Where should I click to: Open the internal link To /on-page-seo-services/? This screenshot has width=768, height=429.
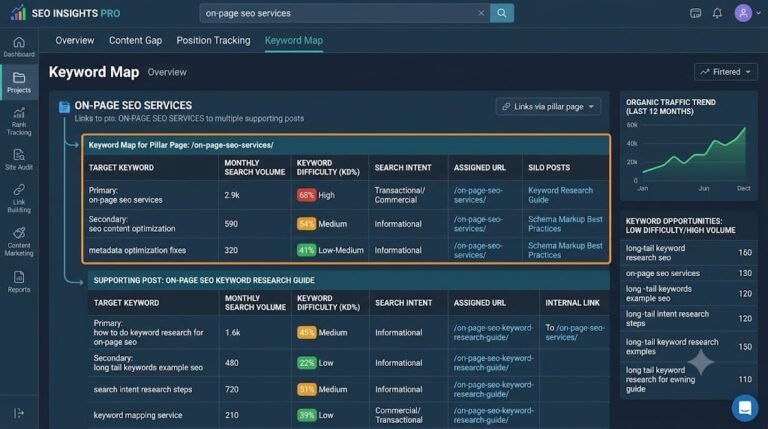(575, 333)
